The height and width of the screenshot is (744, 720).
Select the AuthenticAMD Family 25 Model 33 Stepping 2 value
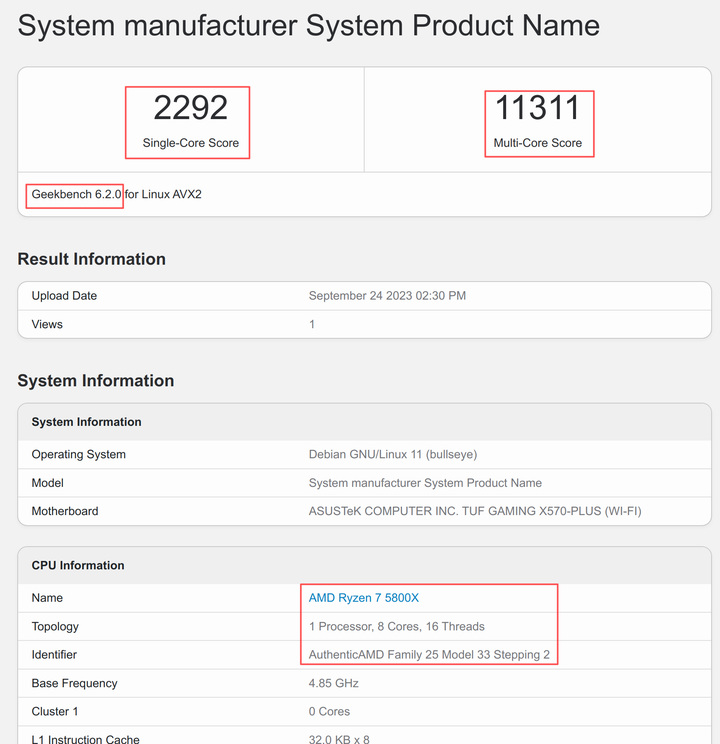(429, 655)
